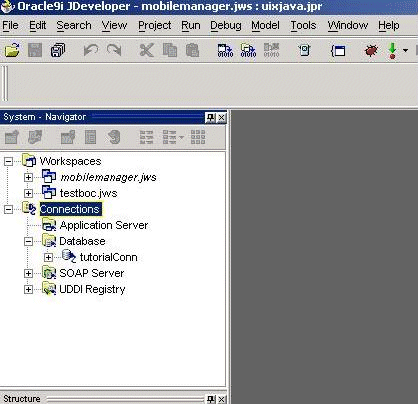Open the Edit menu
The width and height of the screenshot is (418, 404).
pyautogui.click(x=38, y=26)
